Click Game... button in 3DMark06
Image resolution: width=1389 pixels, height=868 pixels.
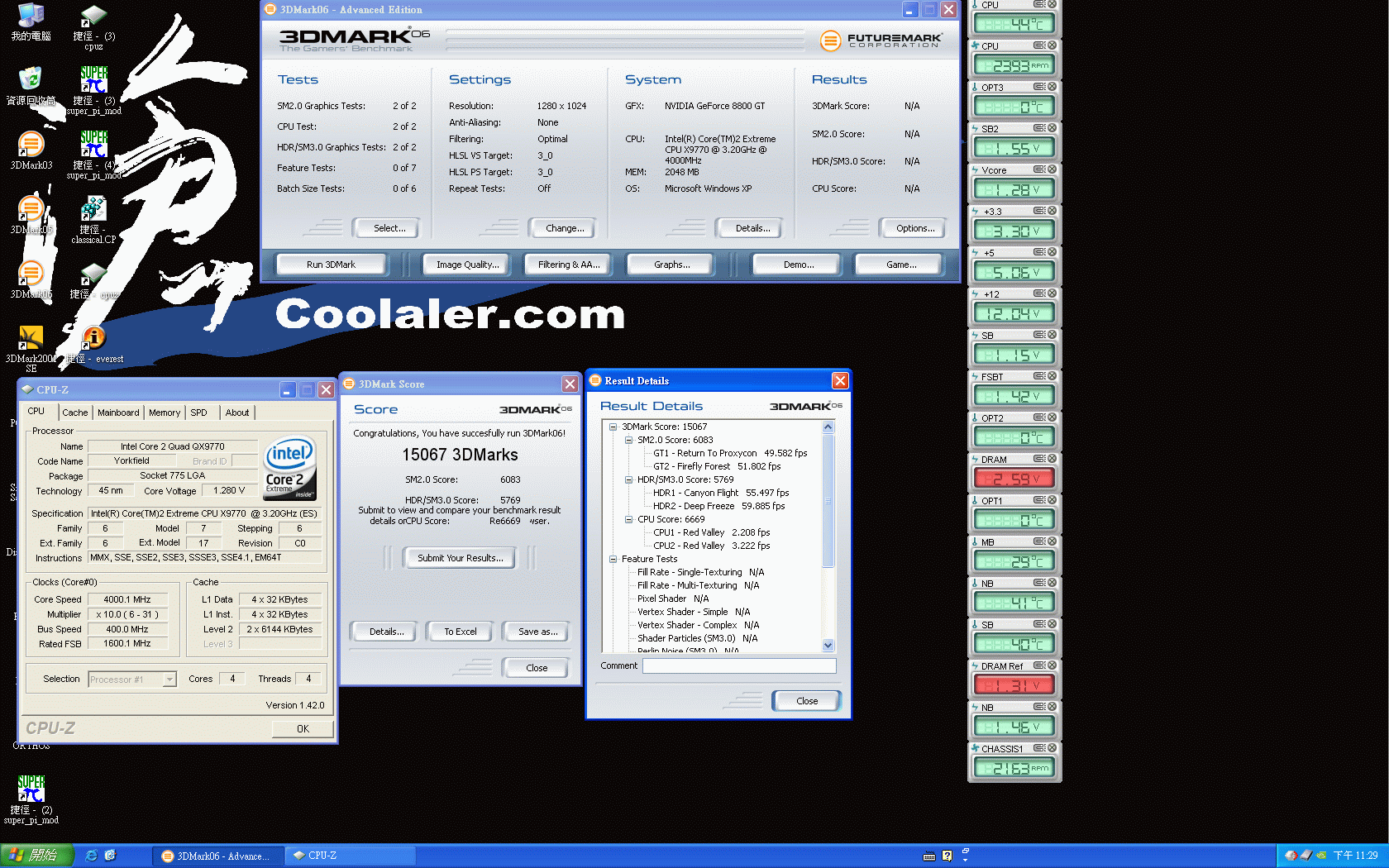(900, 265)
